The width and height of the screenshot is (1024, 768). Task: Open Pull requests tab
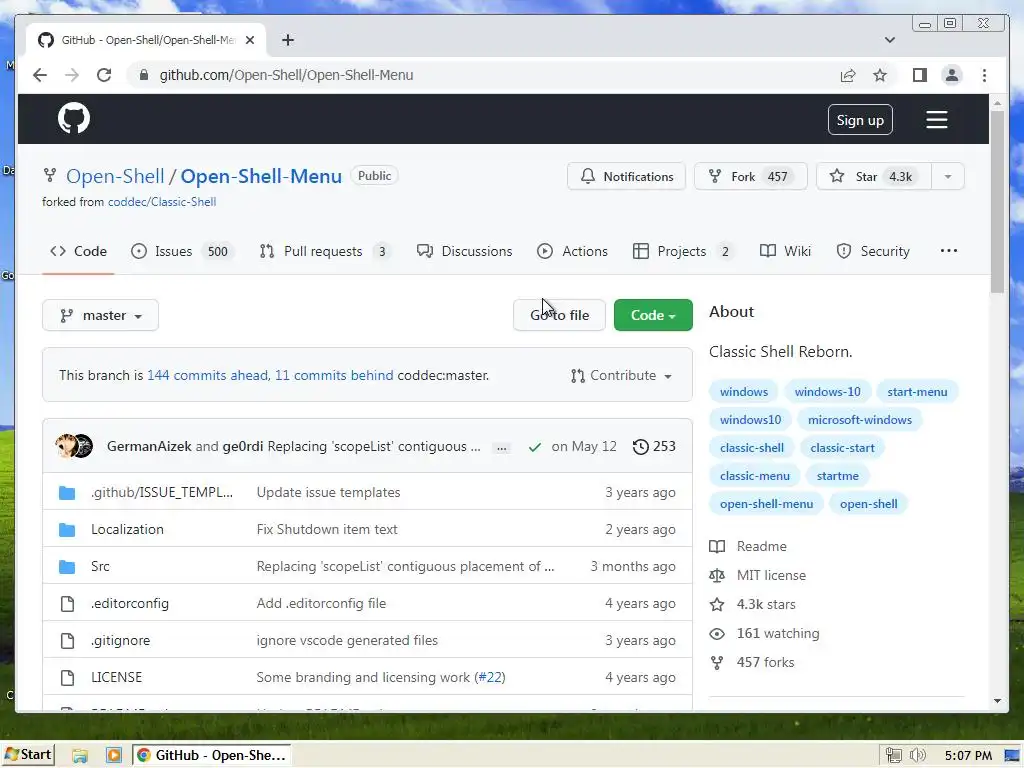click(x=325, y=251)
